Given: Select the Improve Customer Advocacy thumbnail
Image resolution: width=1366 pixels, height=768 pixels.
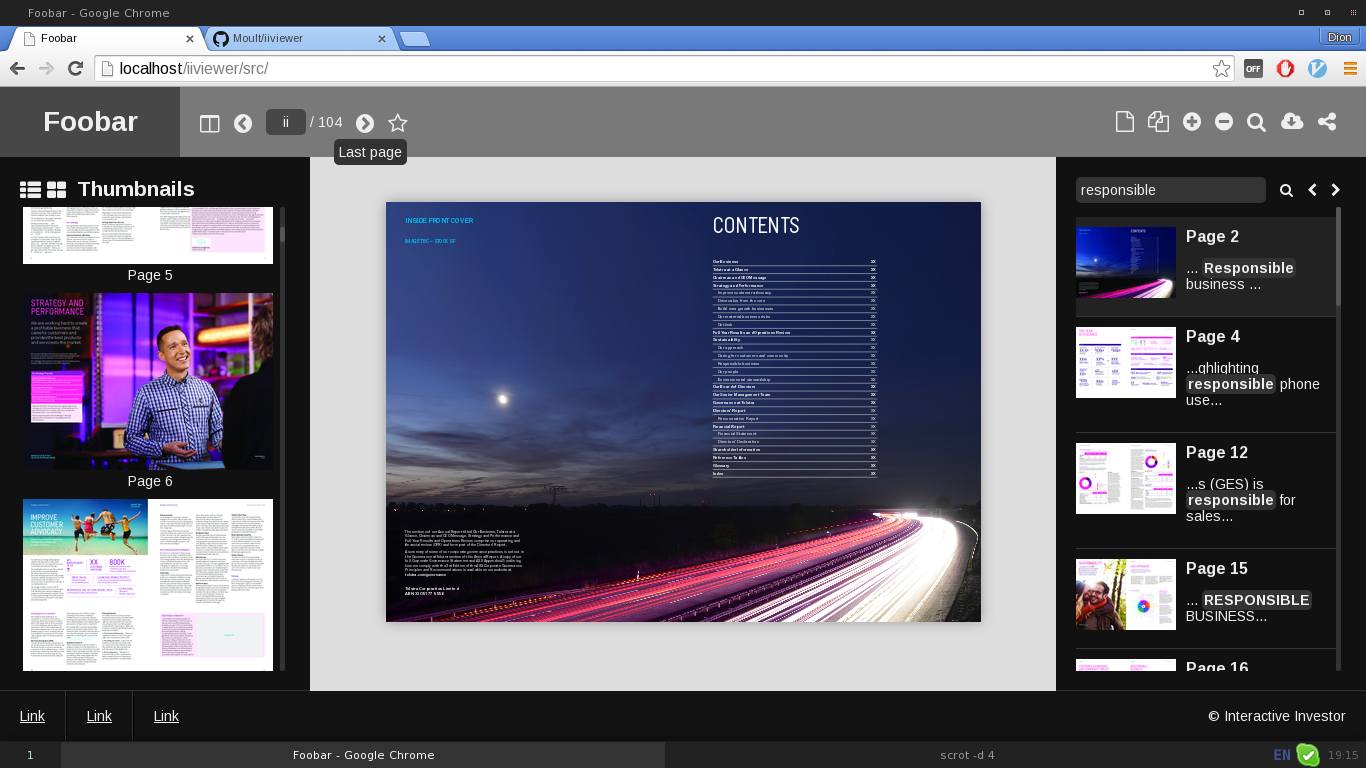Looking at the screenshot, I should point(148,585).
